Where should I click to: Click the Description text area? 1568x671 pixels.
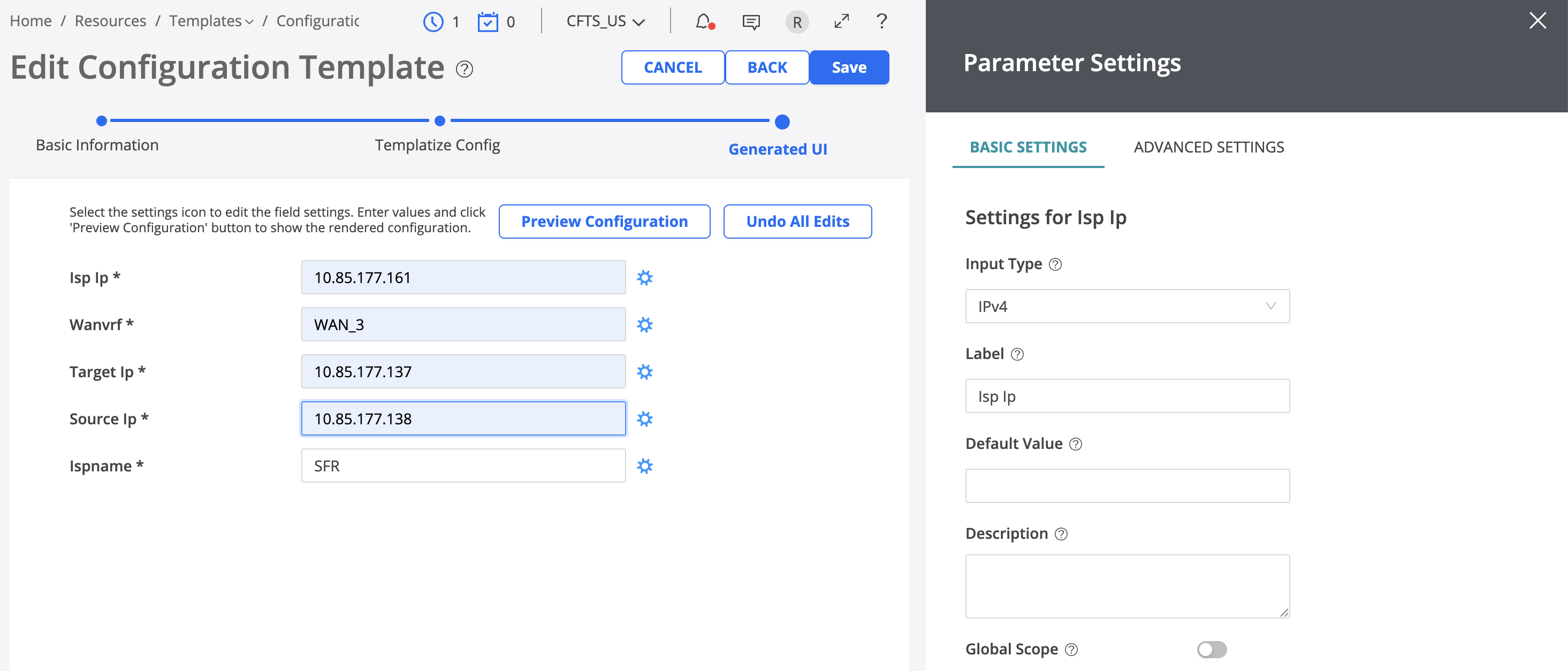click(x=1128, y=586)
